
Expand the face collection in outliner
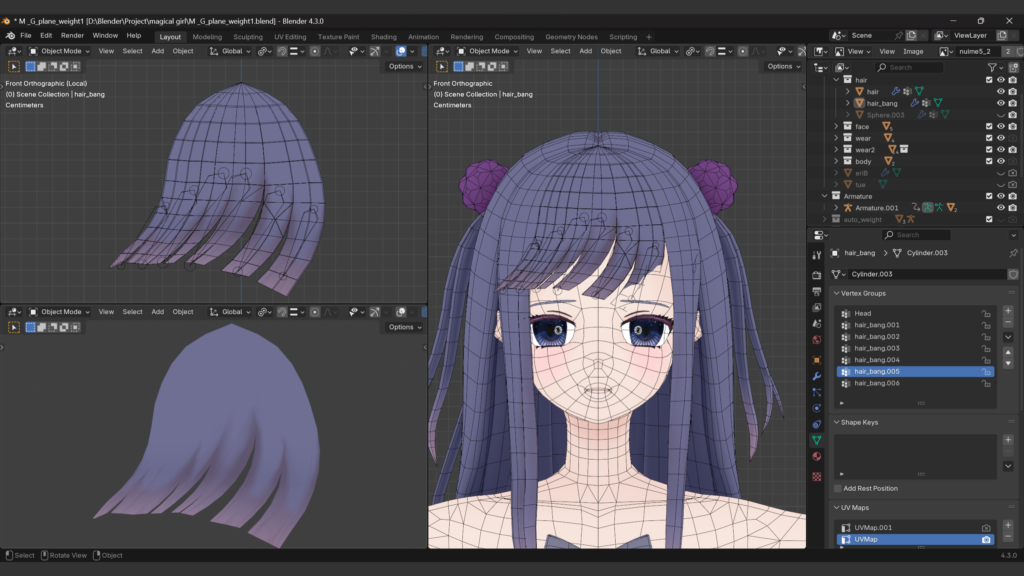(x=837, y=127)
